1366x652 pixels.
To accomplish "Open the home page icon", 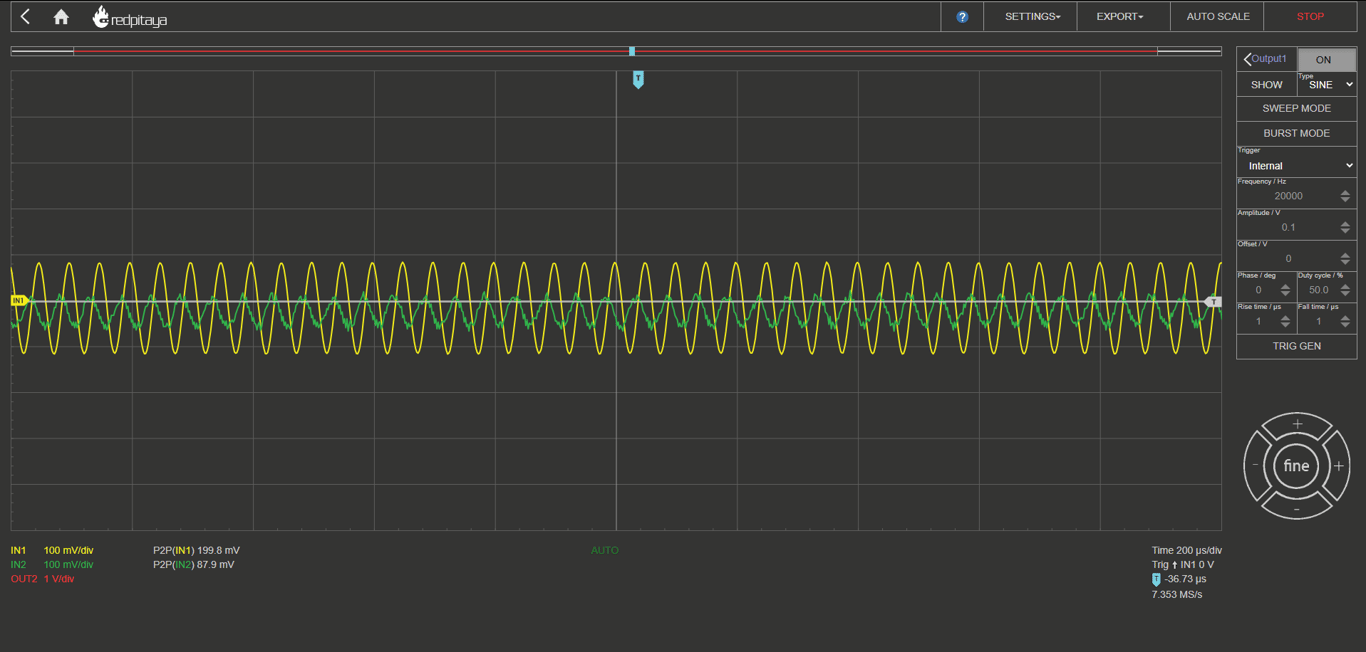I will click(x=61, y=16).
